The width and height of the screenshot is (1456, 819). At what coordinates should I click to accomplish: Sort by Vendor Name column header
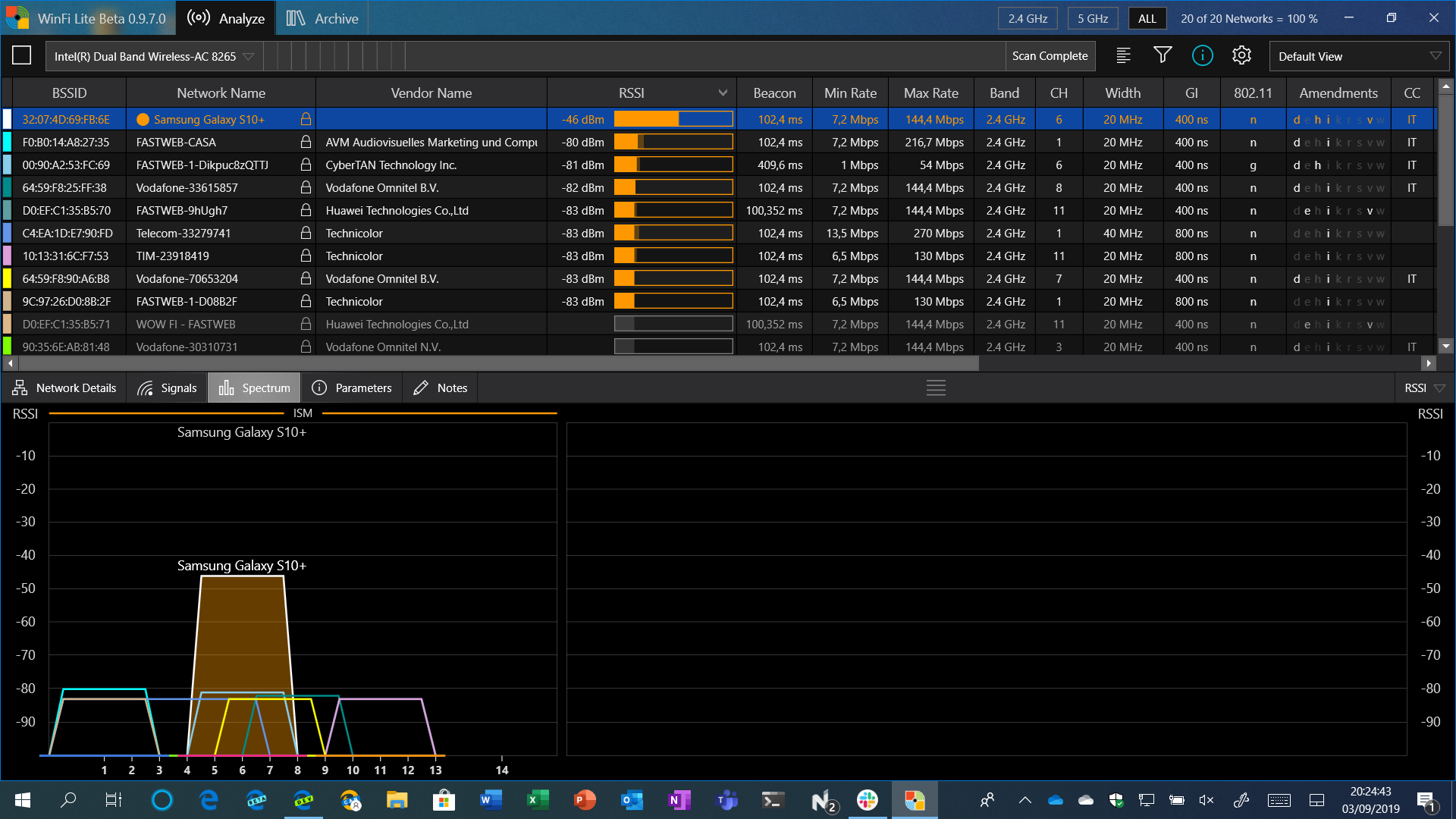[x=431, y=93]
